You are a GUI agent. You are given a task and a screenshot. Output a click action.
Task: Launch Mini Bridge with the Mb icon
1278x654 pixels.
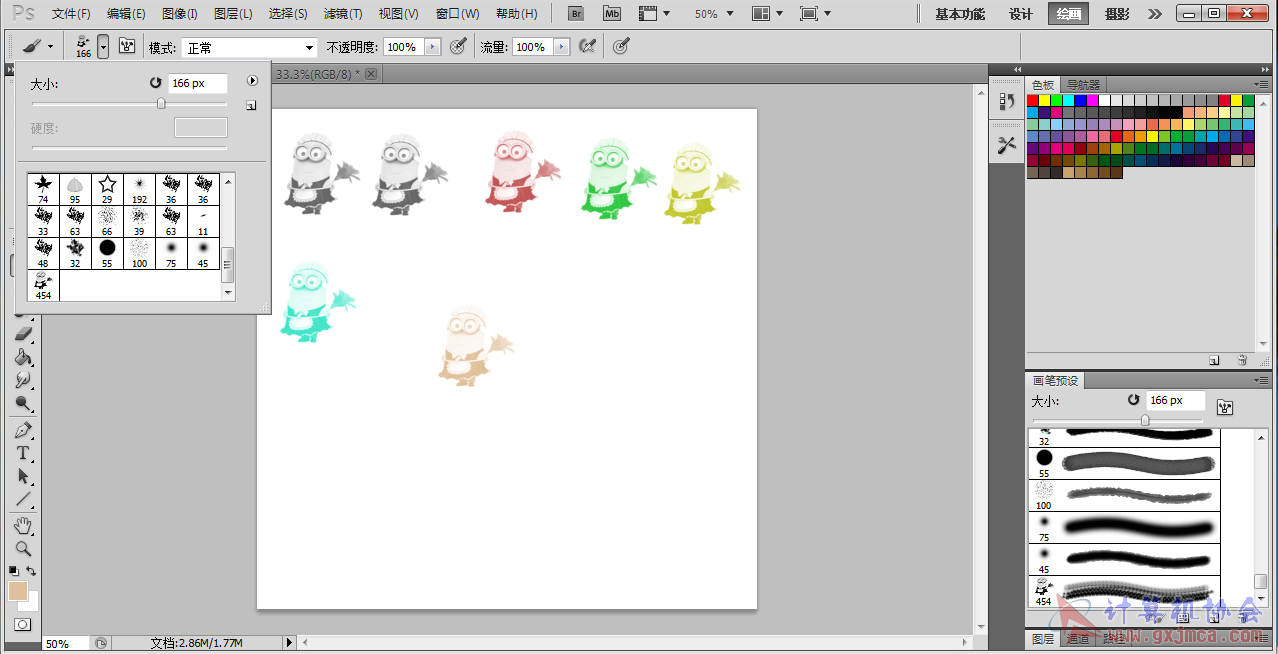click(x=613, y=14)
